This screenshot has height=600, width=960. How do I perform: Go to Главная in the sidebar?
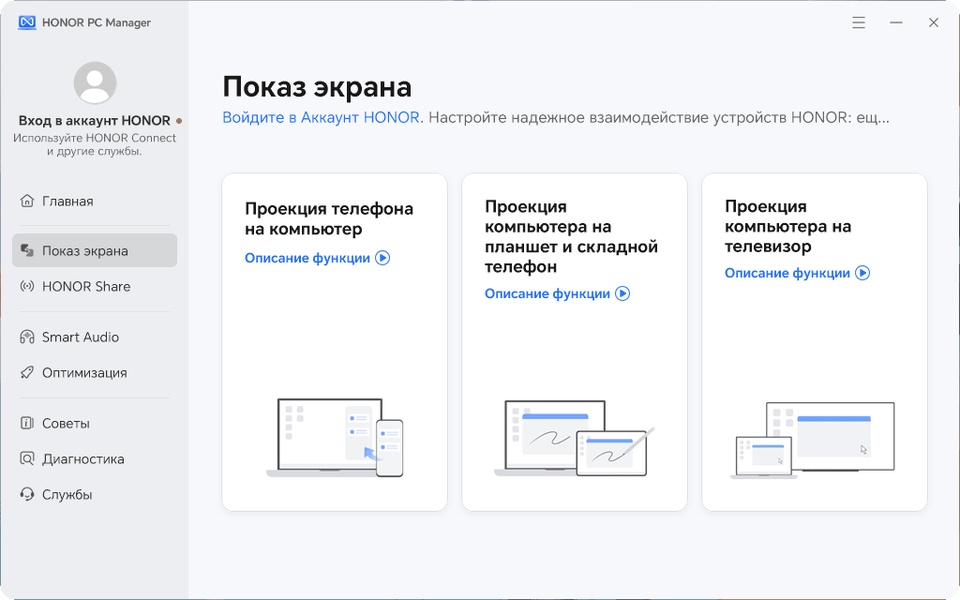tap(95, 201)
